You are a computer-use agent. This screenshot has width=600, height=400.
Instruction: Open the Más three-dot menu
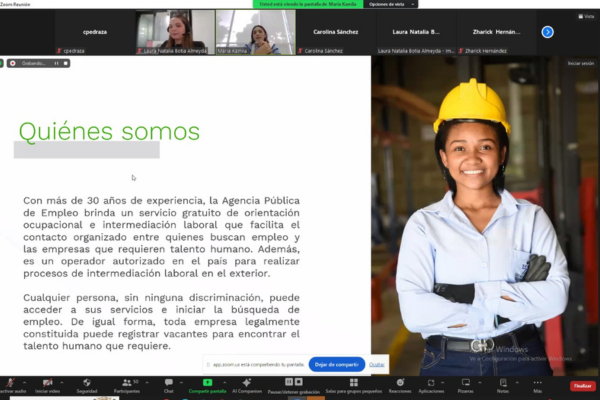(x=538, y=385)
